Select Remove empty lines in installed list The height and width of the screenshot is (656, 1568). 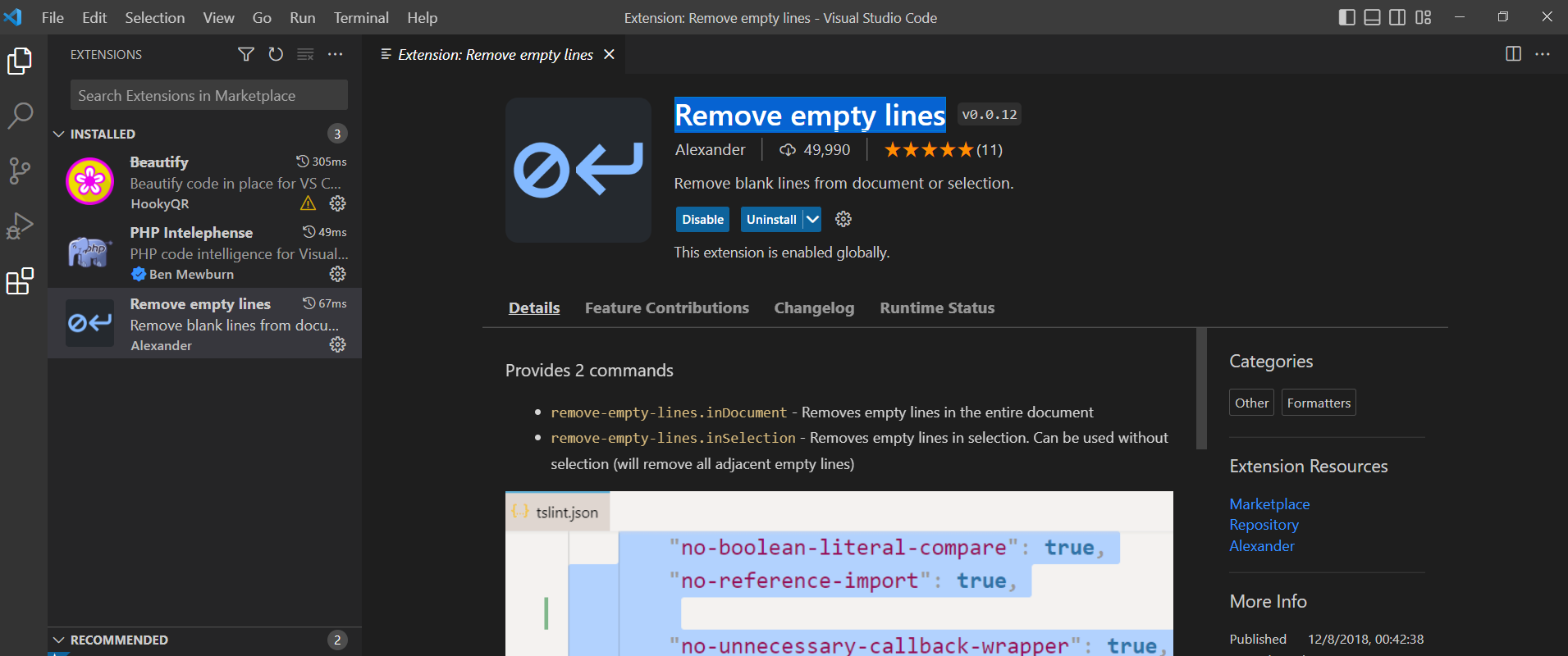(x=205, y=324)
